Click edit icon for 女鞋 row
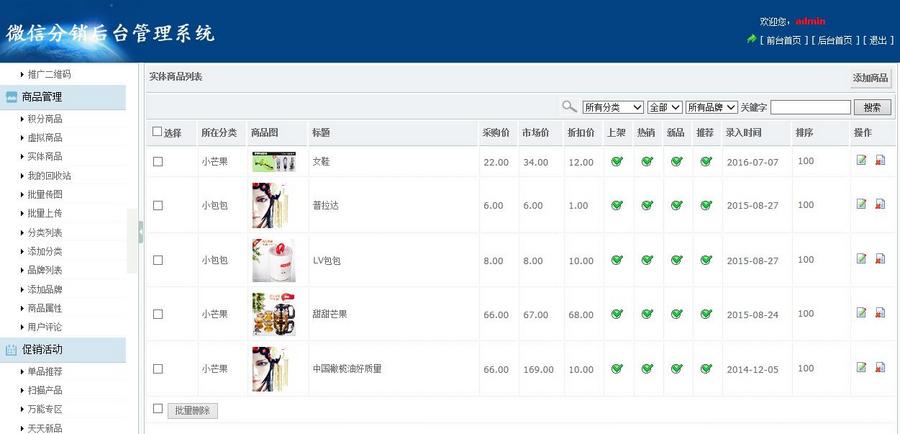Screen dimensions: 900x434 861,160
